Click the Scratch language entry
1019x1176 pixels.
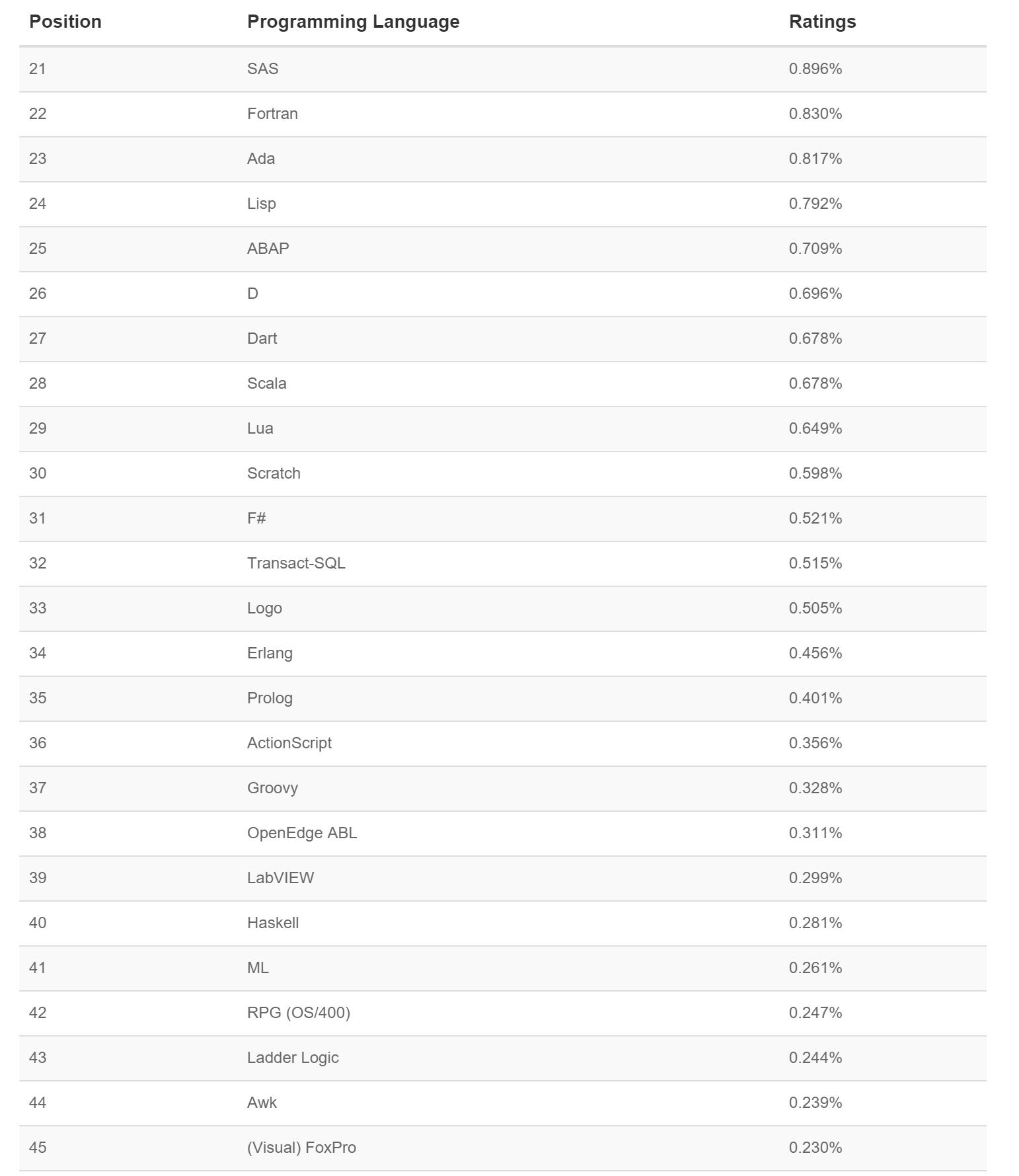point(274,473)
